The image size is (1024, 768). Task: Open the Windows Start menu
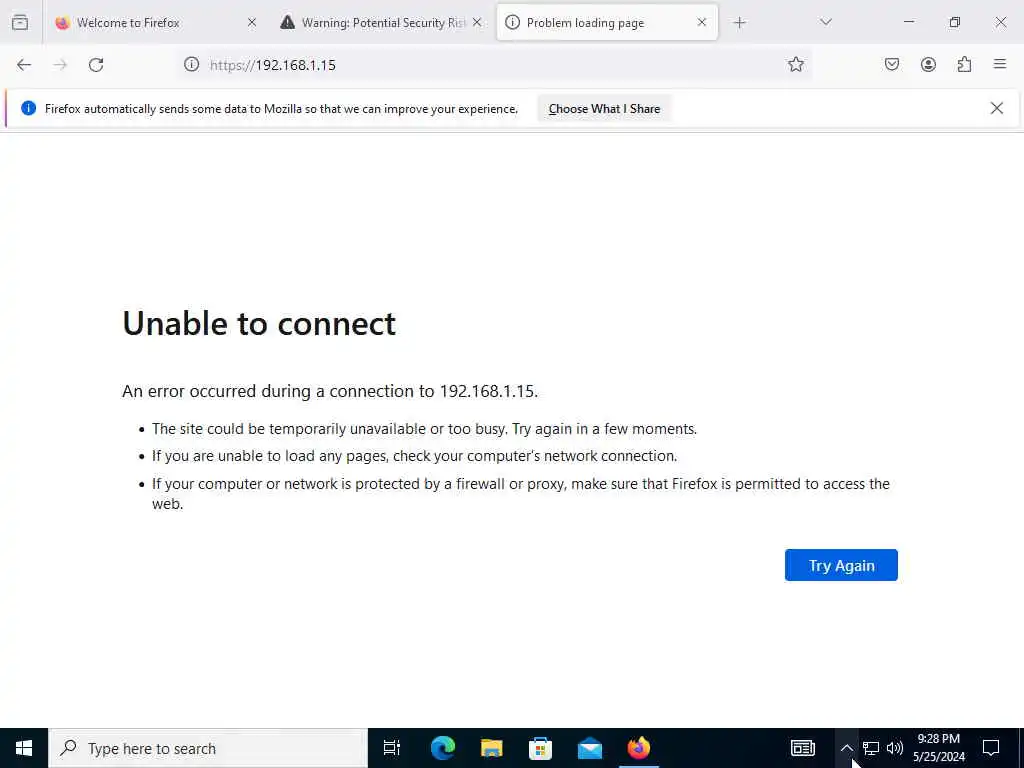[24, 748]
